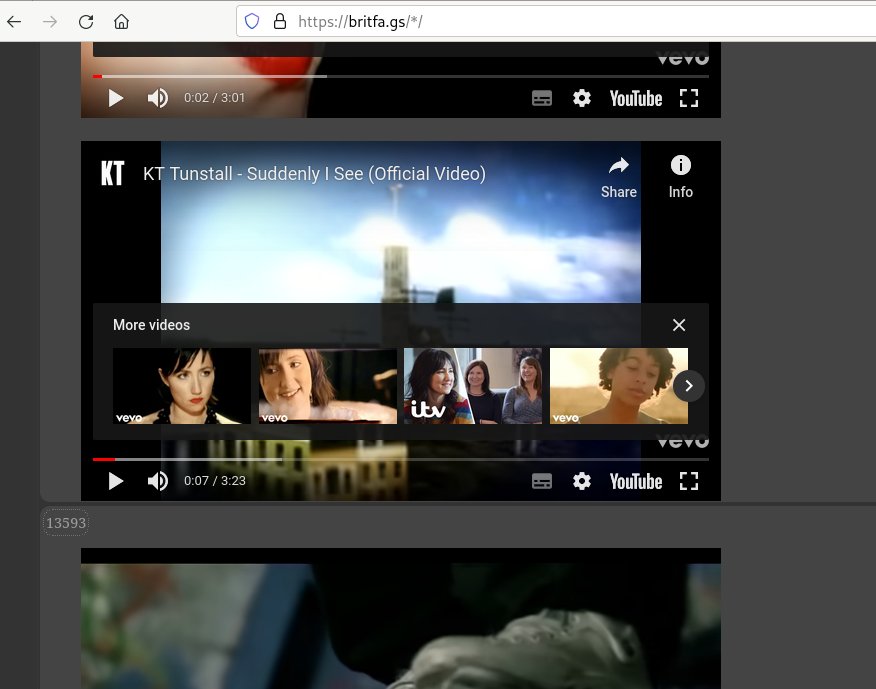Open KT Tunstall Suddenly I See title link
The width and height of the screenshot is (876, 689).
coord(314,174)
